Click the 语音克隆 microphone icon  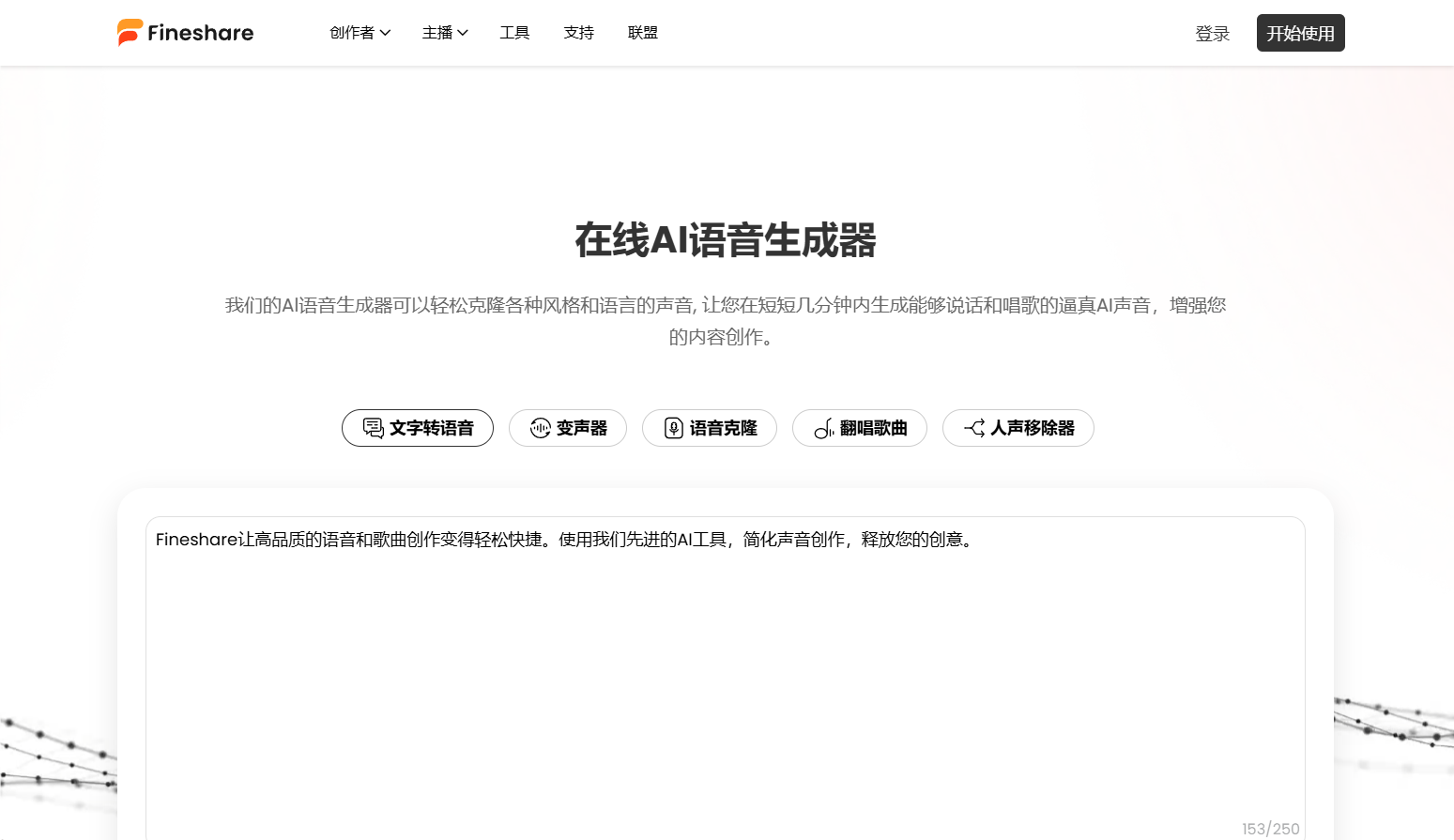[x=673, y=428]
